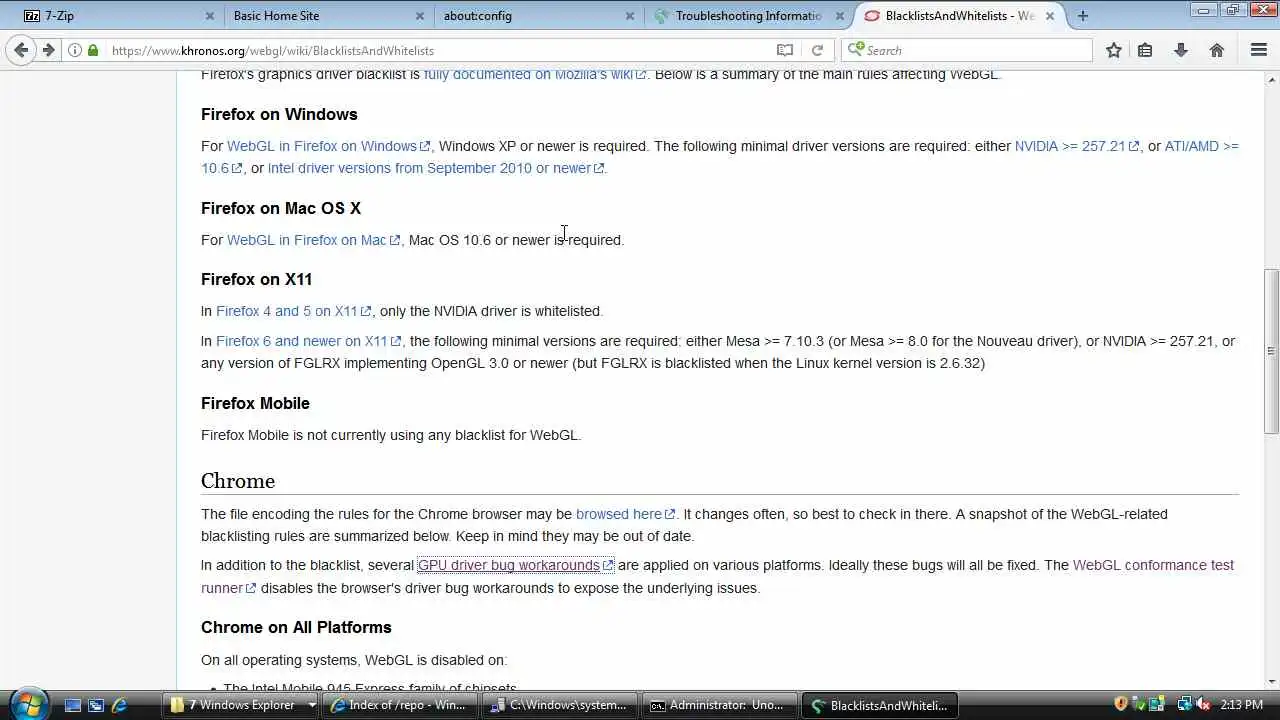Open 'fully documented on Mozilla's wiki' link
Image resolution: width=1280 pixels, height=720 pixels.
click(x=535, y=74)
